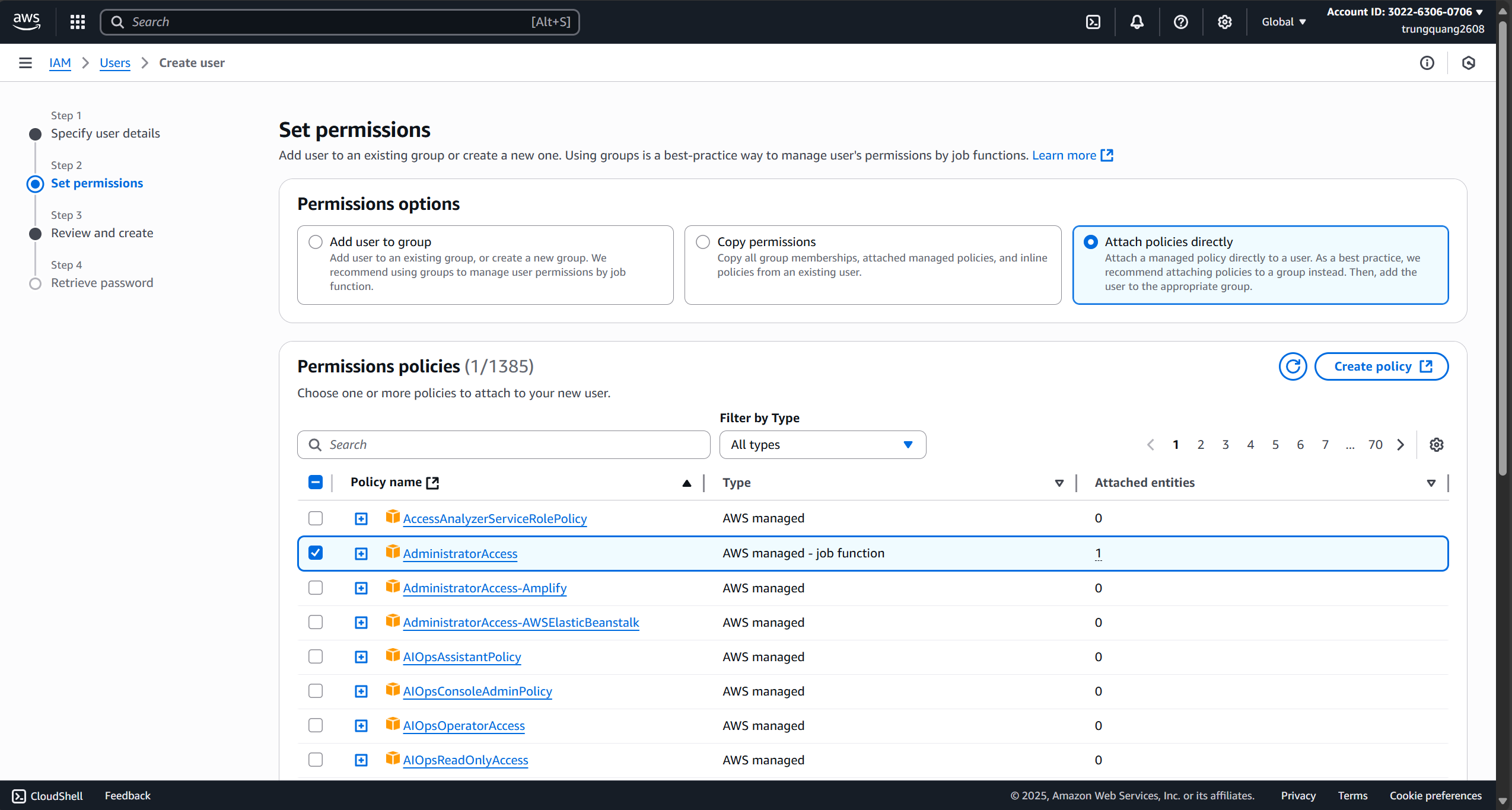Open the AIOpsOperatorAccess policy link
This screenshot has width=1512, height=810.
[x=464, y=726]
